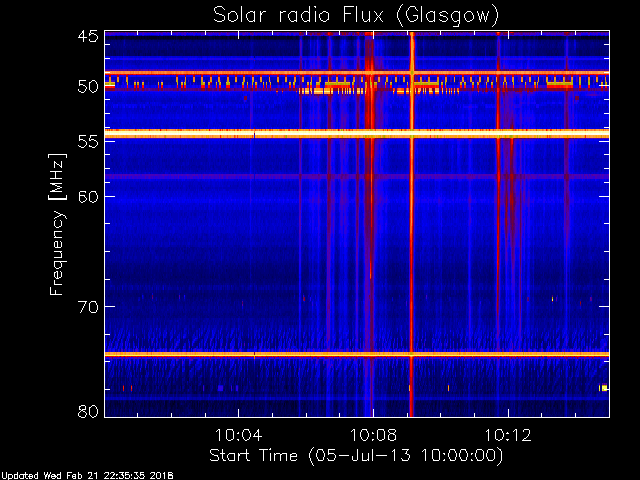Click the bright horizontal band near 55 MHz
The image size is (640, 480).
pyautogui.click(x=357, y=134)
